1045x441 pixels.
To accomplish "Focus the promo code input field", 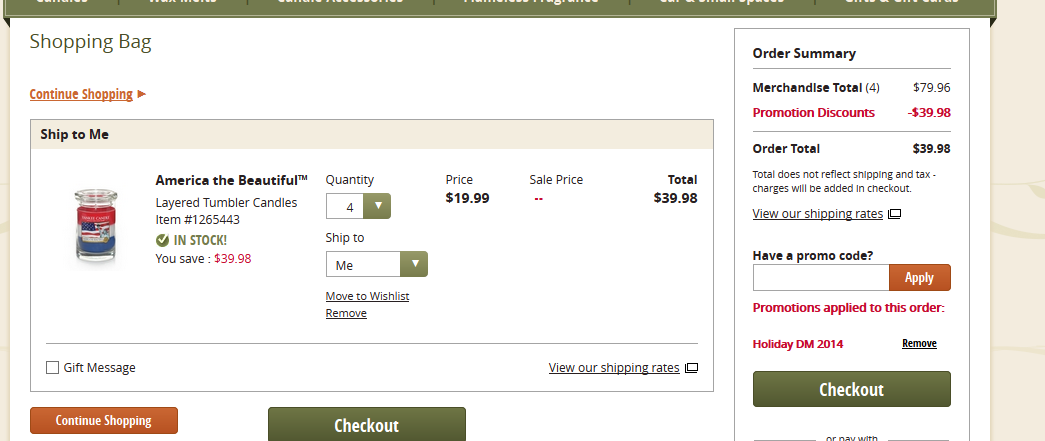I will click(821, 278).
